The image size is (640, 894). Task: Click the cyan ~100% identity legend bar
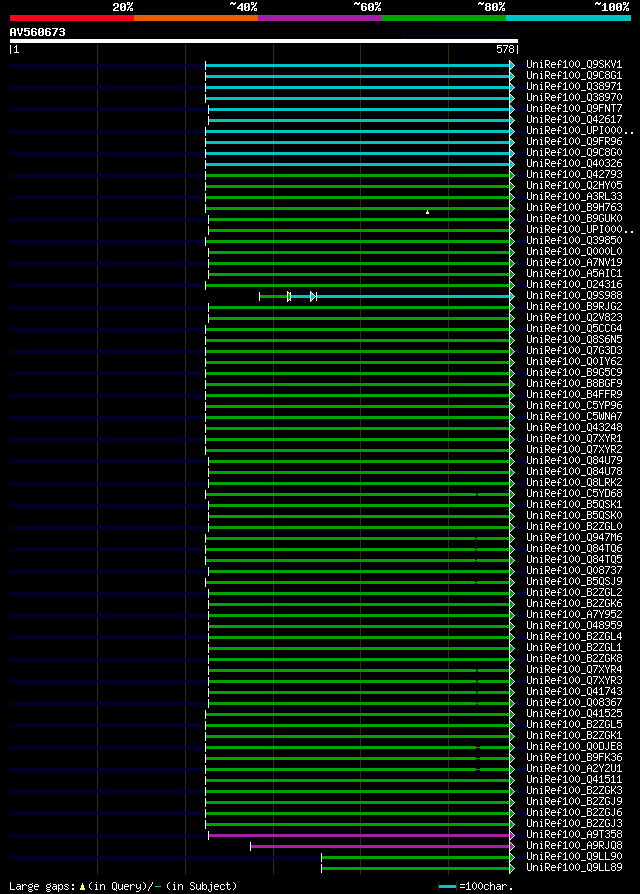point(568,18)
